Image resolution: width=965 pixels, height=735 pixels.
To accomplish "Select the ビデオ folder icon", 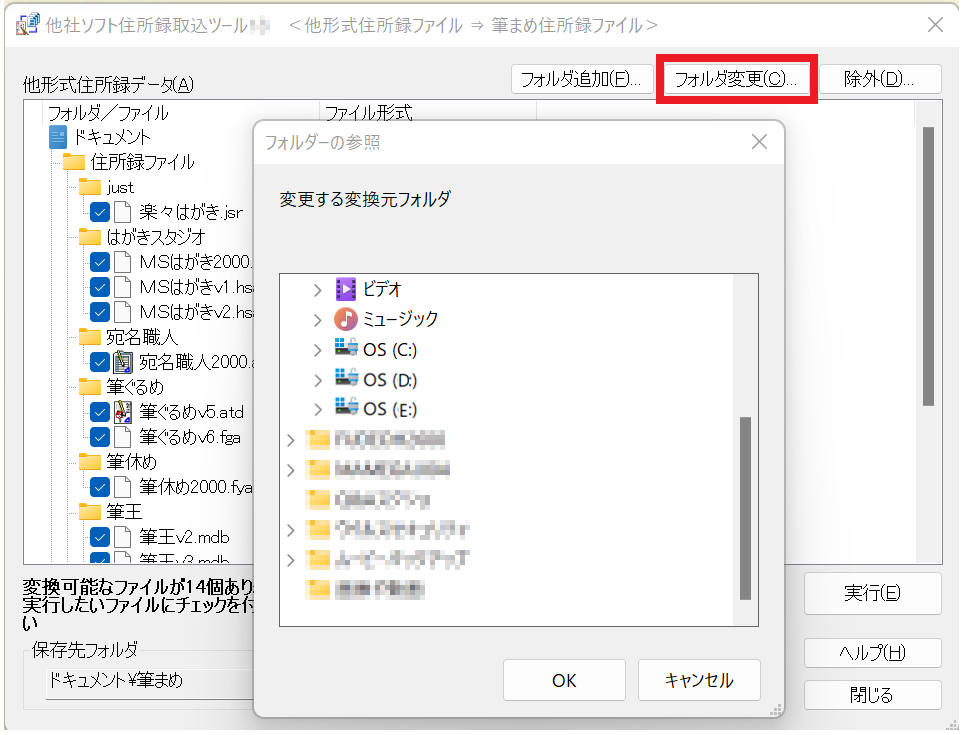I will pos(346,289).
